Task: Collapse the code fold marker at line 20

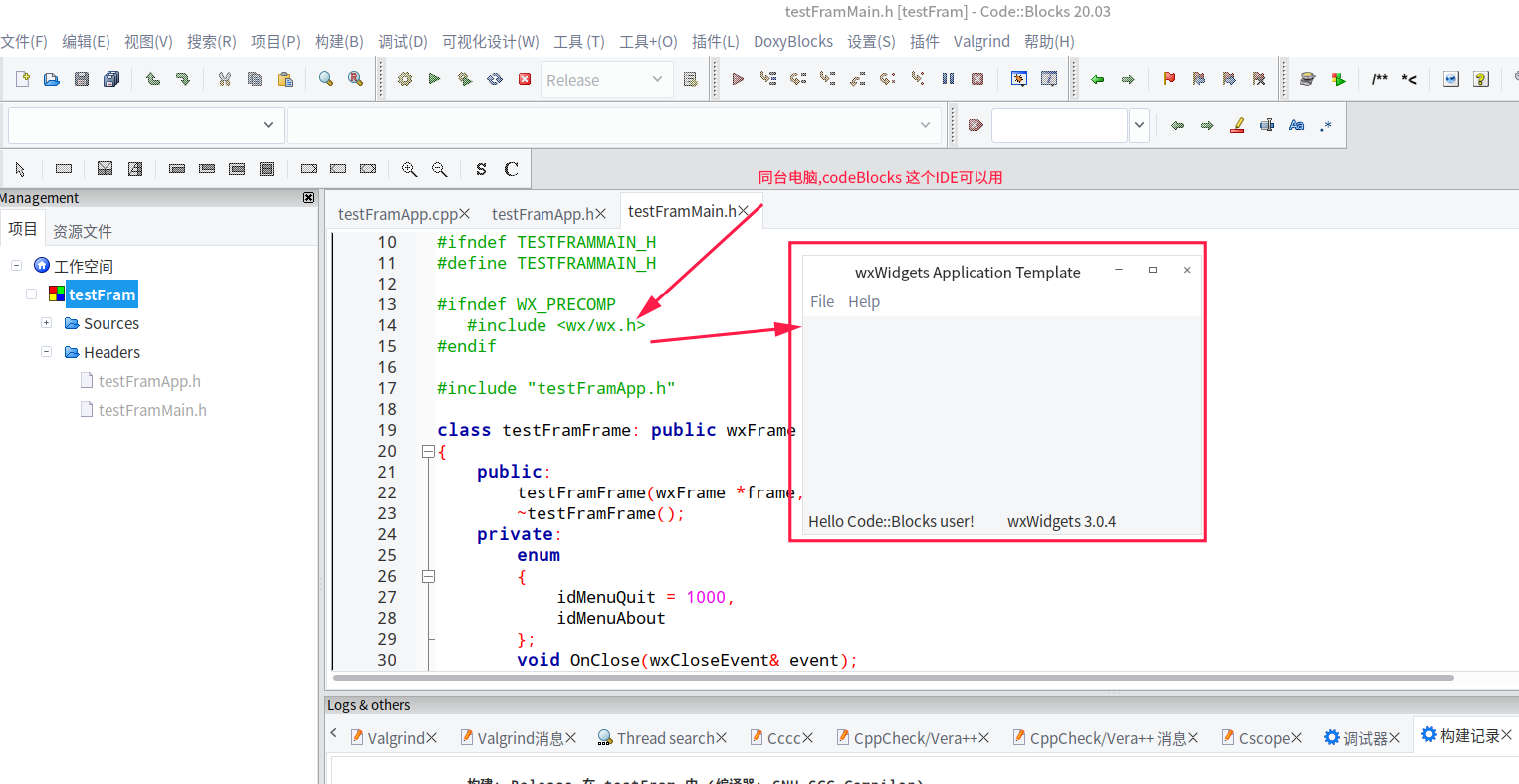Action: tap(428, 451)
